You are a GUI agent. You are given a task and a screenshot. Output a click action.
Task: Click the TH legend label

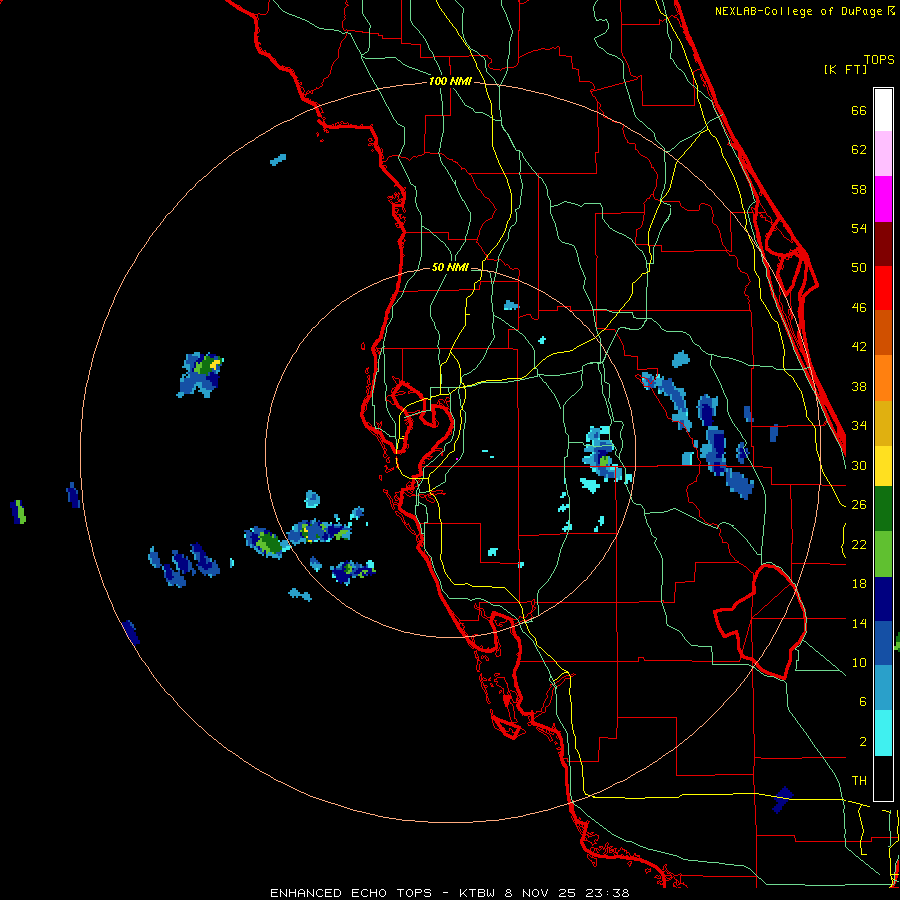859,780
